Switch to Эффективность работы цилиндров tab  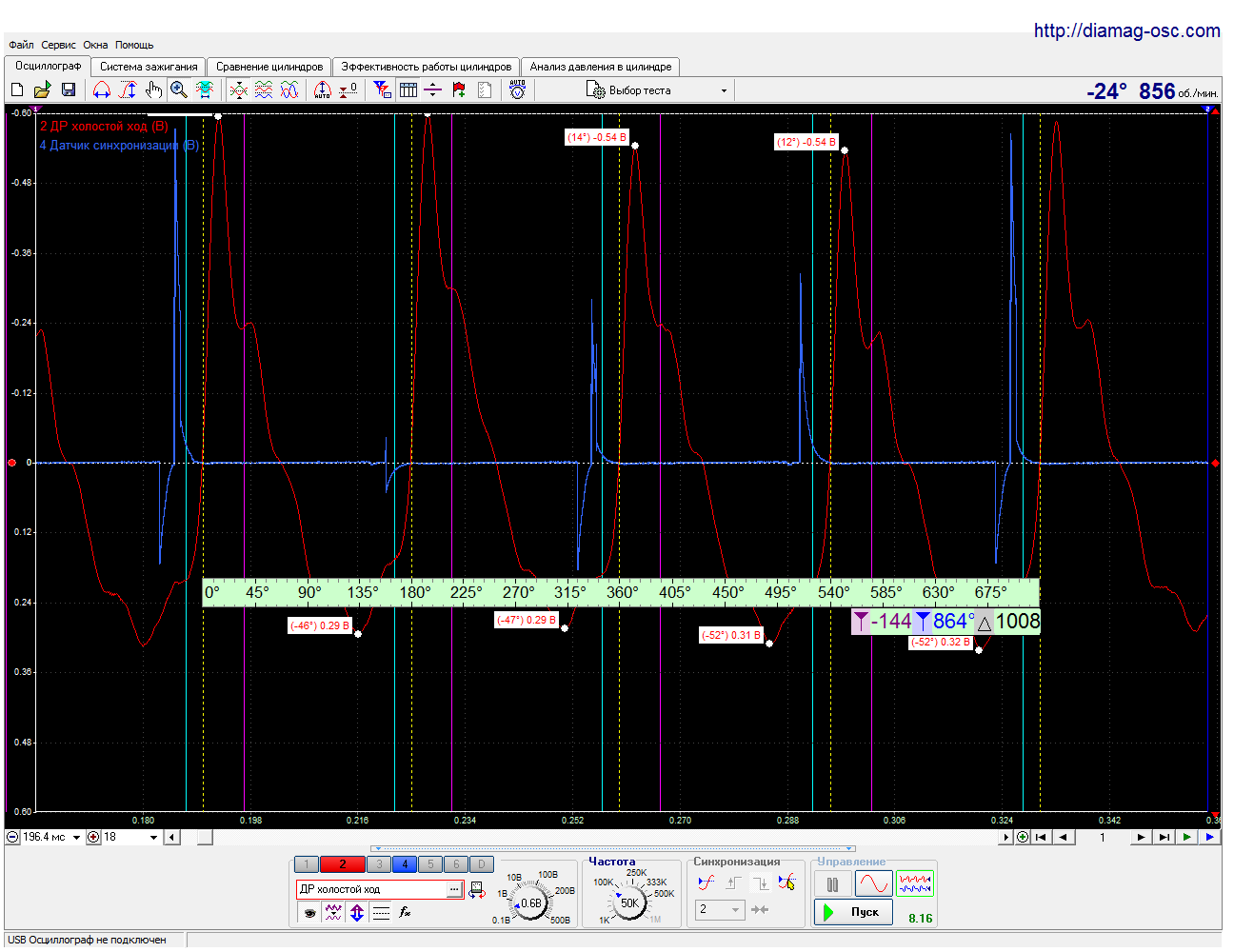[x=427, y=67]
